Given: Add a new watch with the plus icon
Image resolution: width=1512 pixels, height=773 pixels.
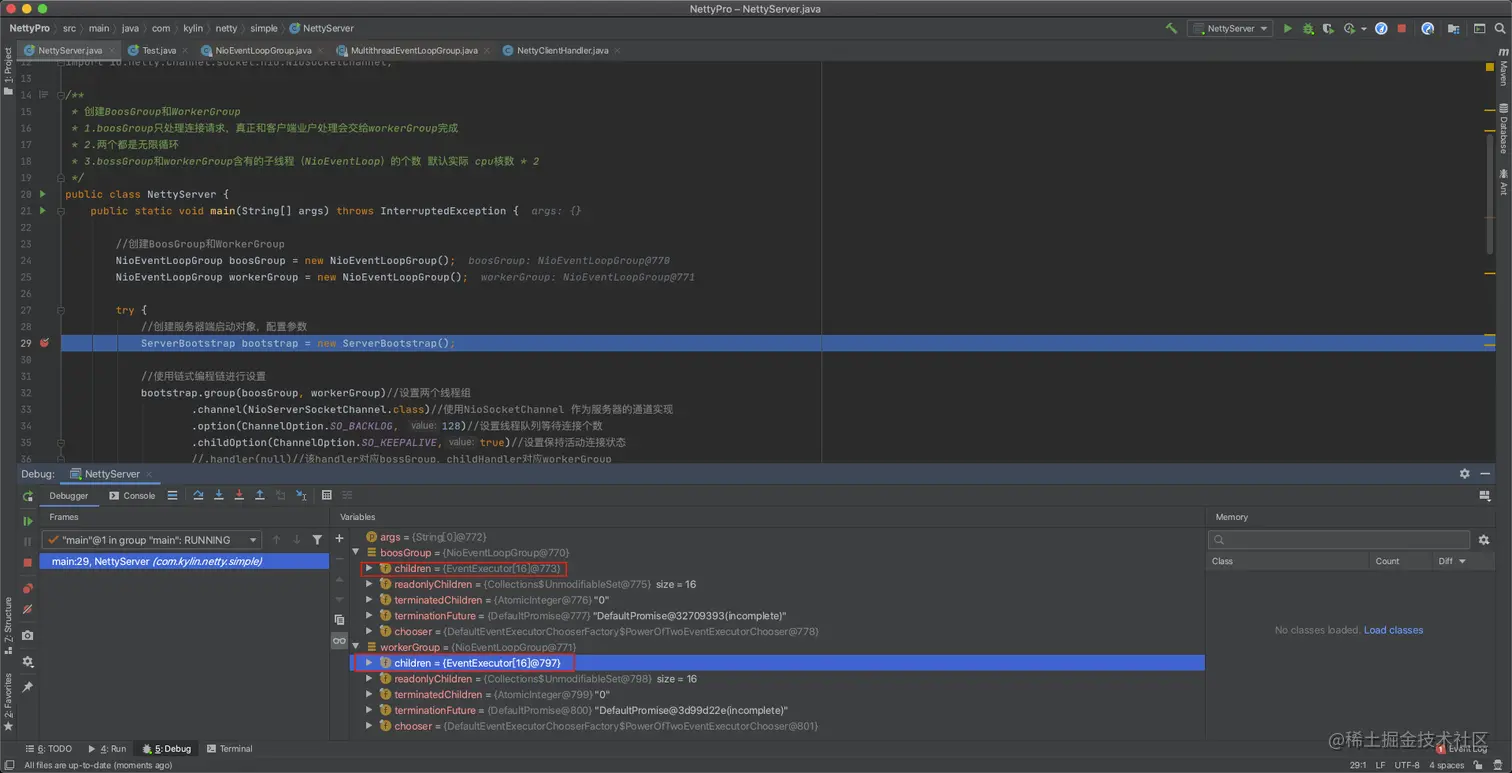Looking at the screenshot, I should (339, 539).
